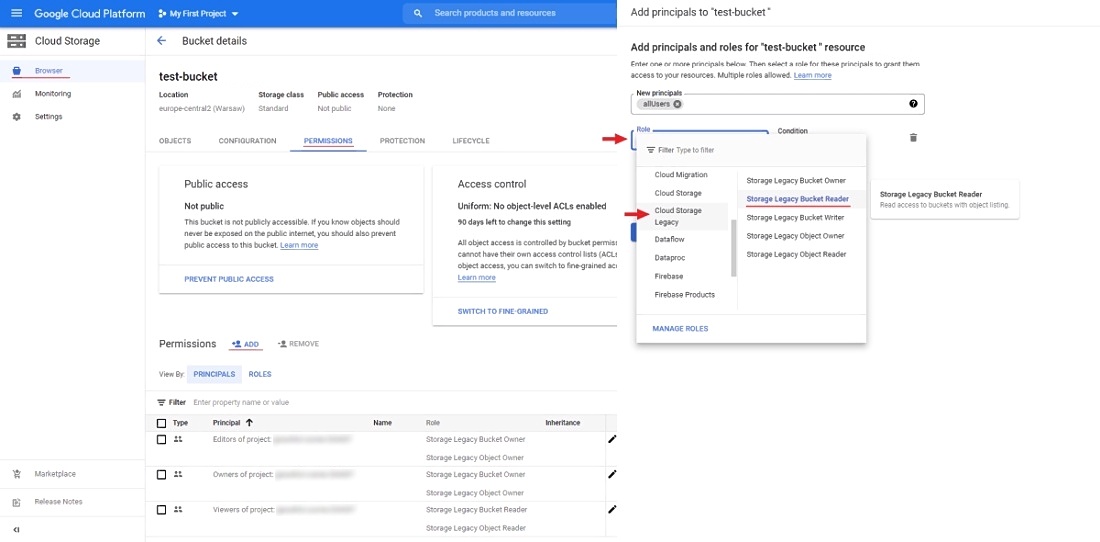This screenshot has width=1100, height=542.
Task: Click the help icon in New principals
Action: click(x=913, y=104)
